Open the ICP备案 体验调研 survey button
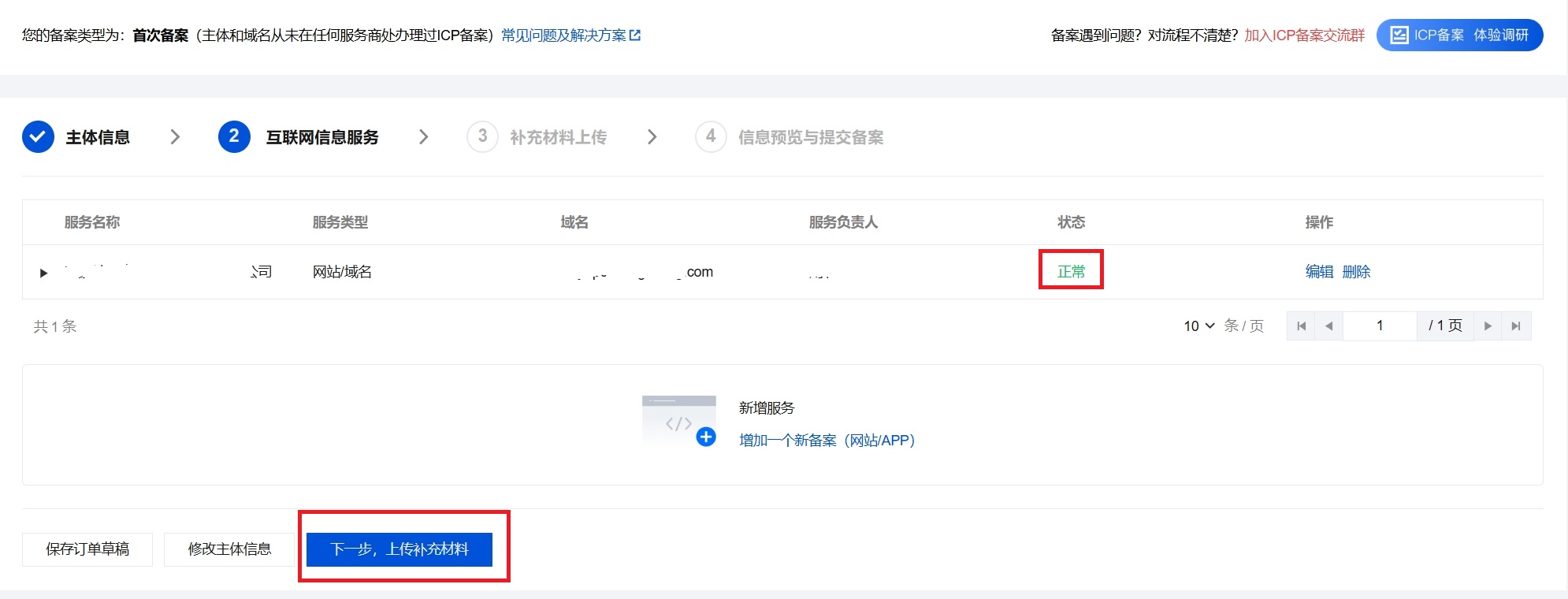Image resolution: width=1568 pixels, height=599 pixels. [x=1459, y=35]
